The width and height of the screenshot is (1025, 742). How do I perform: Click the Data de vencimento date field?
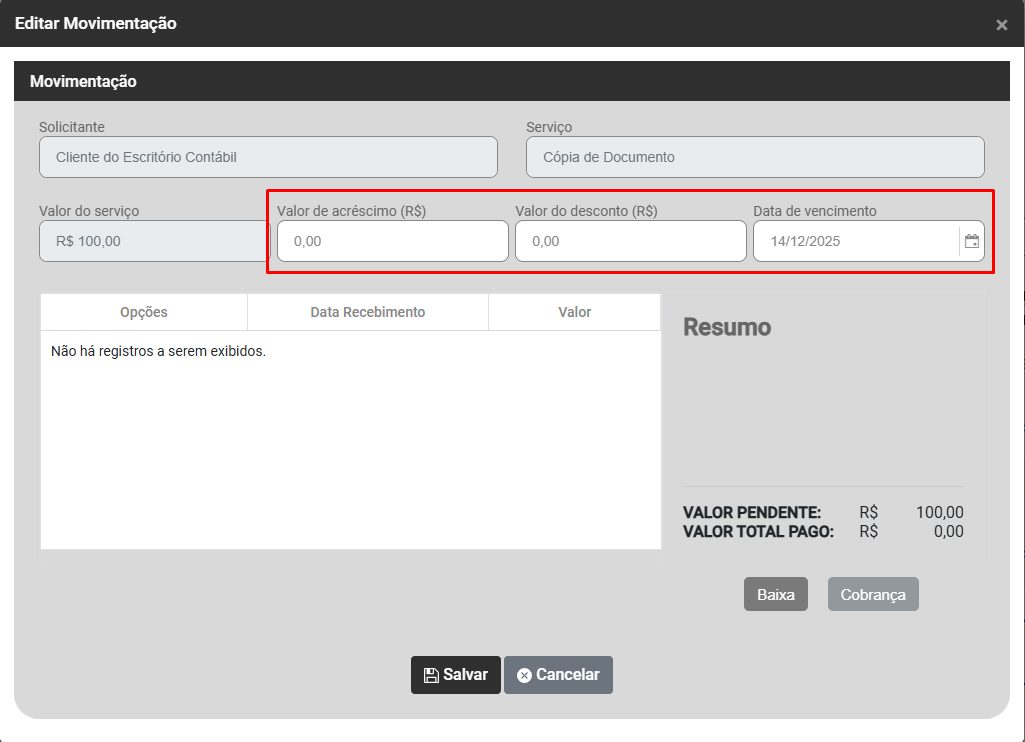pyautogui.click(x=855, y=241)
